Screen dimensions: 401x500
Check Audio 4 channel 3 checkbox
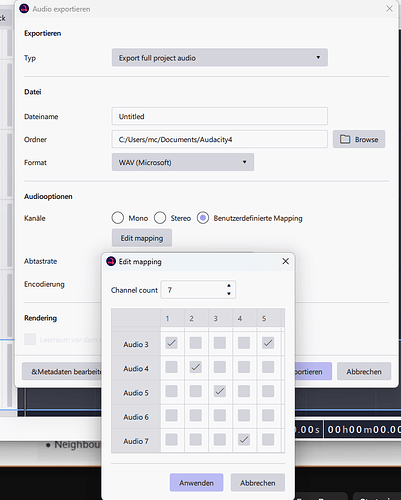(220, 367)
